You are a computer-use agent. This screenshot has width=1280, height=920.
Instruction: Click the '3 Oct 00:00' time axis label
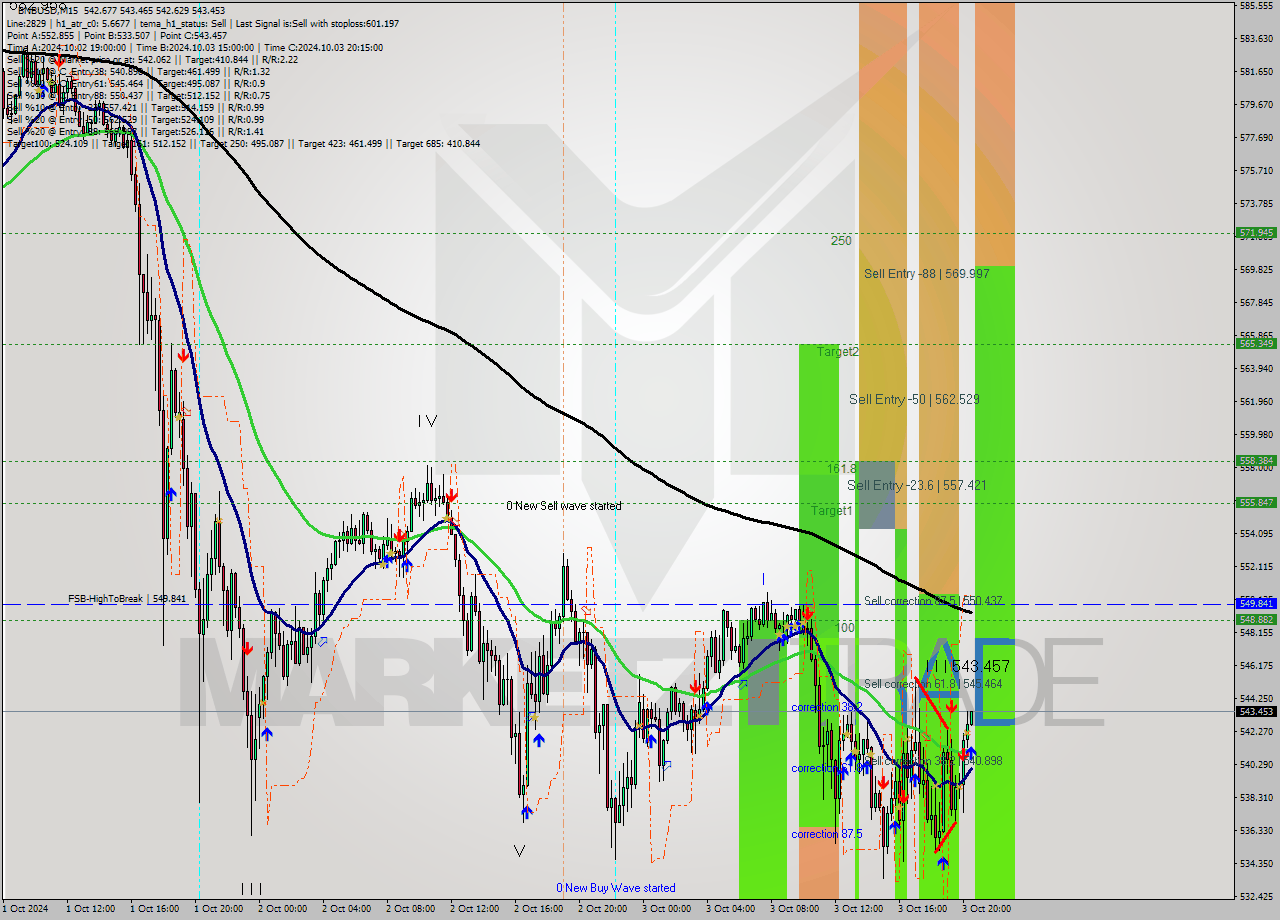click(667, 909)
